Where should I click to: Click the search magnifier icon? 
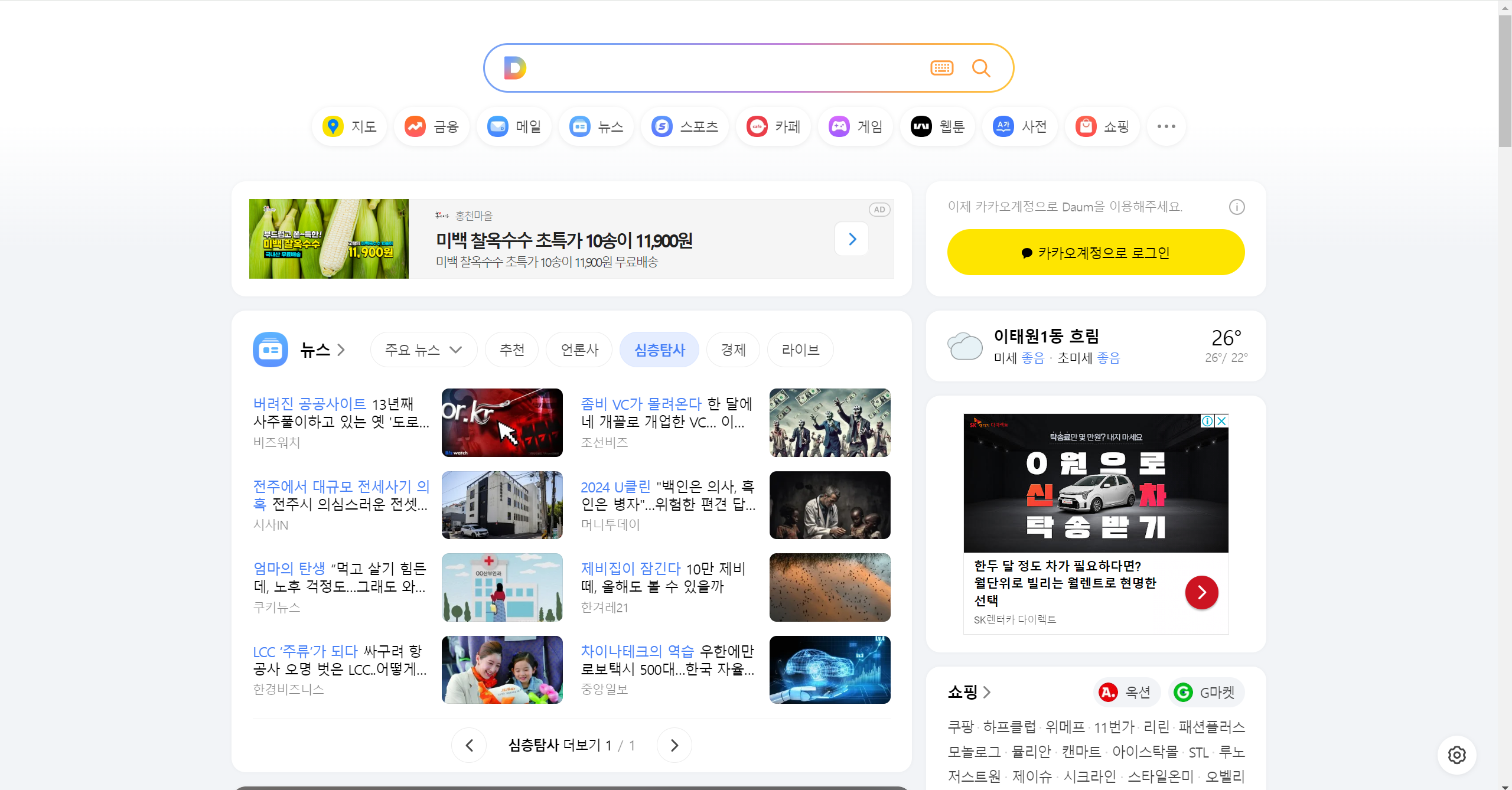(x=981, y=68)
